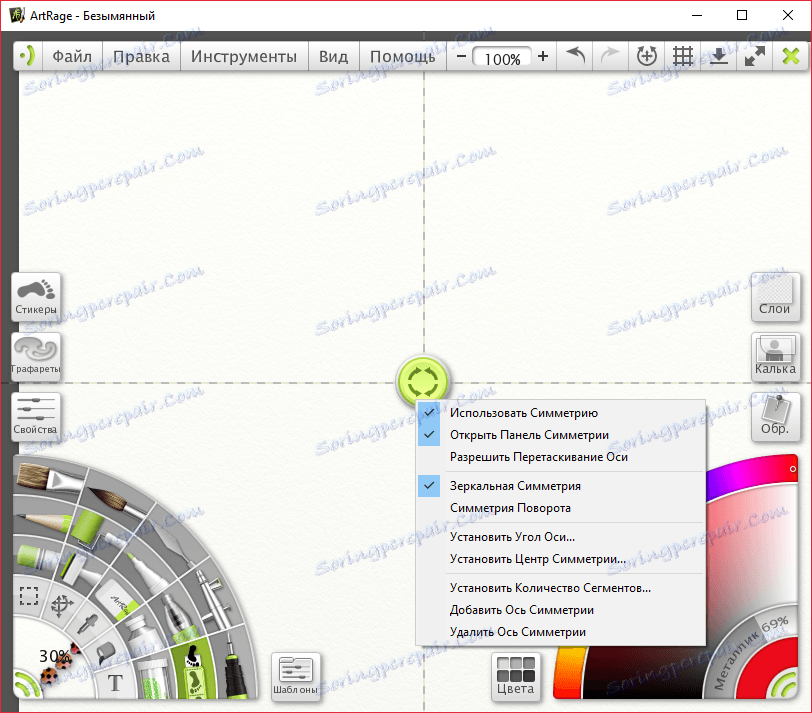
Task: Open the Вид menu
Action: [333, 56]
